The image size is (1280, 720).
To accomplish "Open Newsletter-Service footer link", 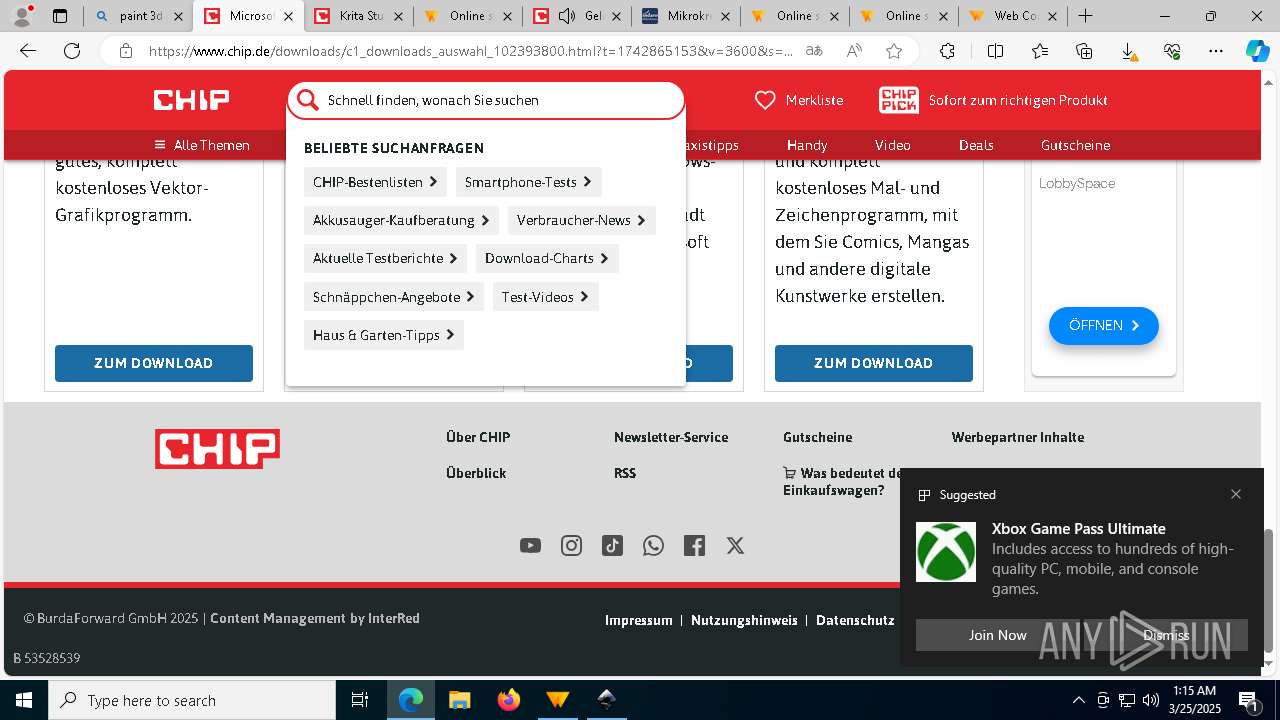I will click(671, 437).
